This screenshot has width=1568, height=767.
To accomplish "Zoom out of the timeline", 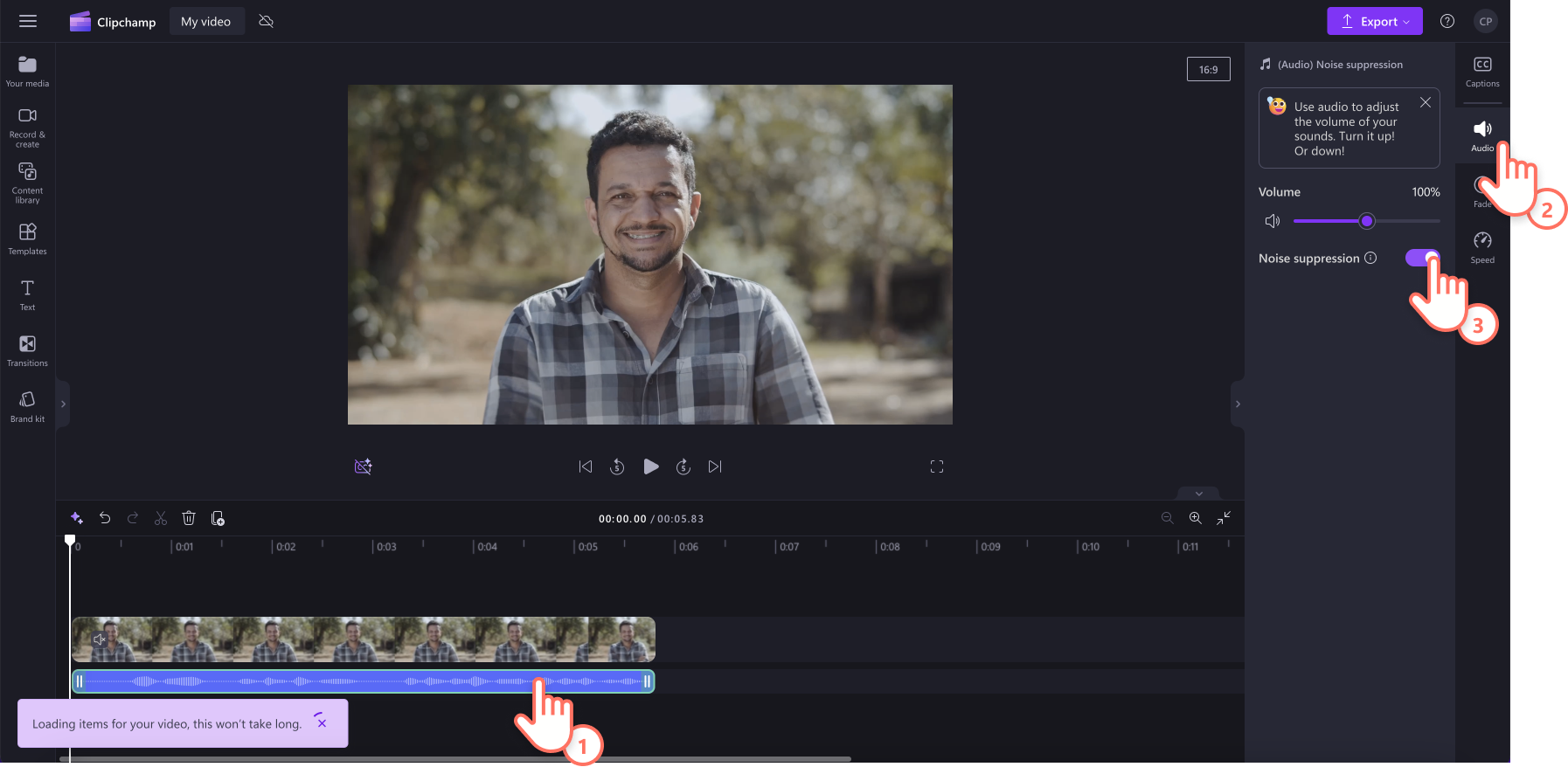I will [x=1167, y=518].
